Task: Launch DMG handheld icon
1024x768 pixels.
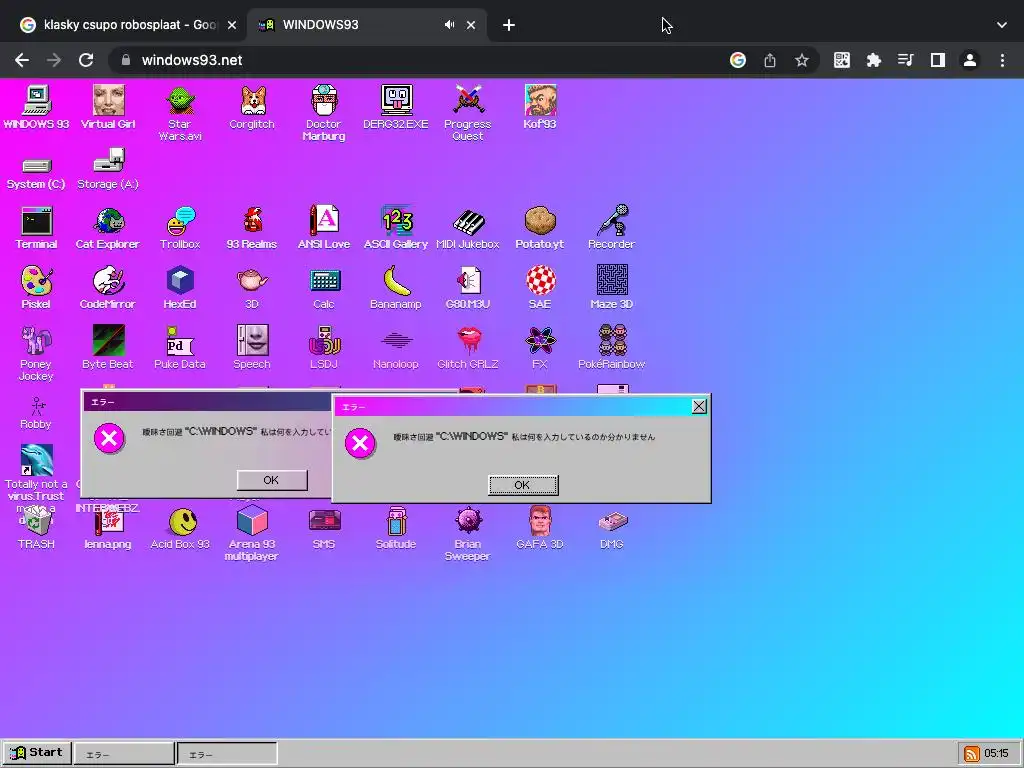Action: tap(612, 529)
